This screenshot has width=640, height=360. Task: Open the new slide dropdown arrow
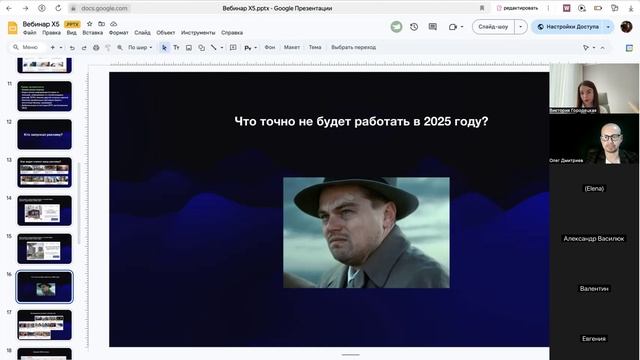61,48
